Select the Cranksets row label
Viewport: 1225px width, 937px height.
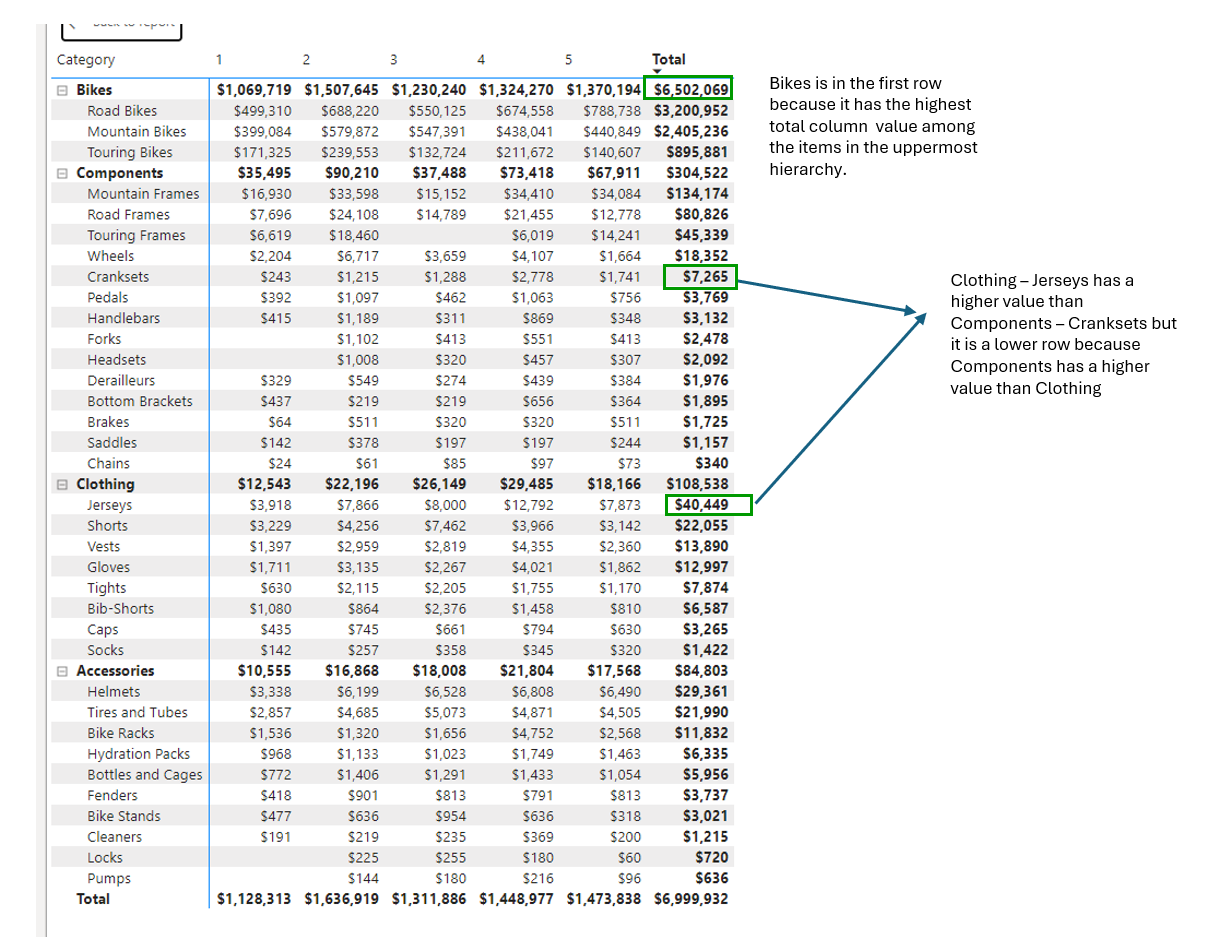[118, 277]
